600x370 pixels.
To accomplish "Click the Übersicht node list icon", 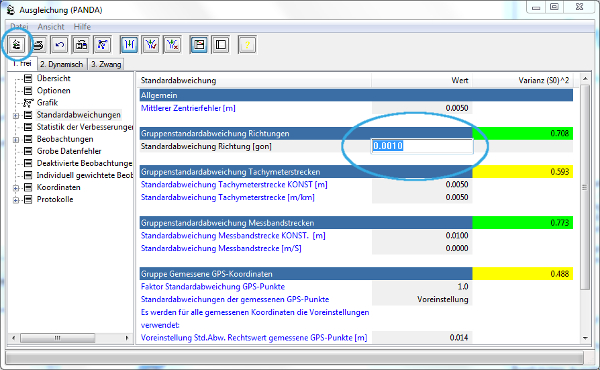I will pos(28,78).
